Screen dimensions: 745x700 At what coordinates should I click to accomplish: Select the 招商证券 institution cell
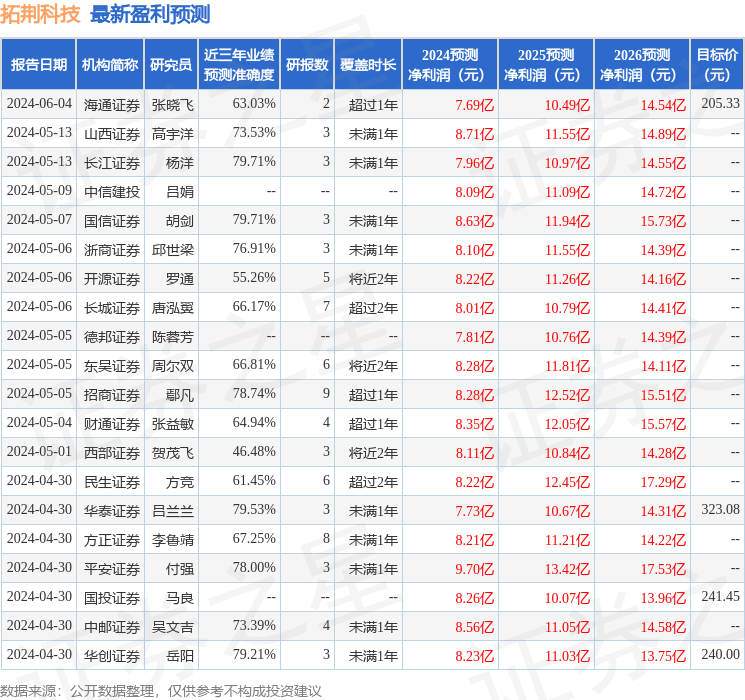coord(112,395)
